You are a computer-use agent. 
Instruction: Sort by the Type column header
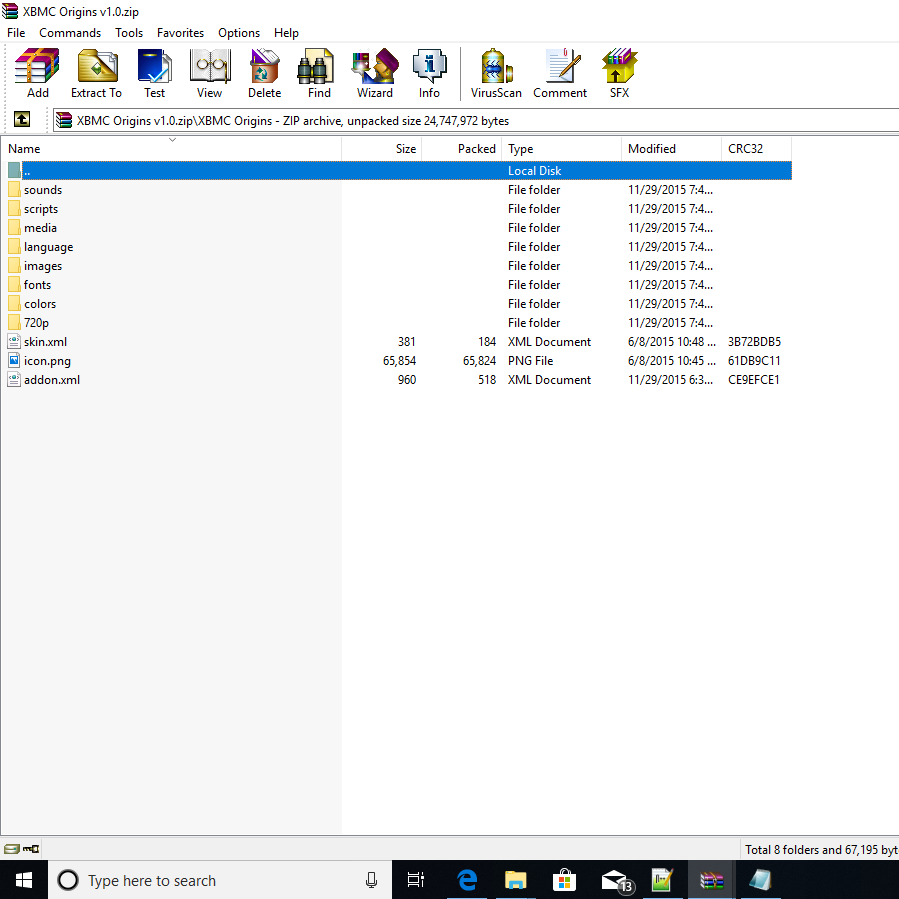click(x=561, y=148)
